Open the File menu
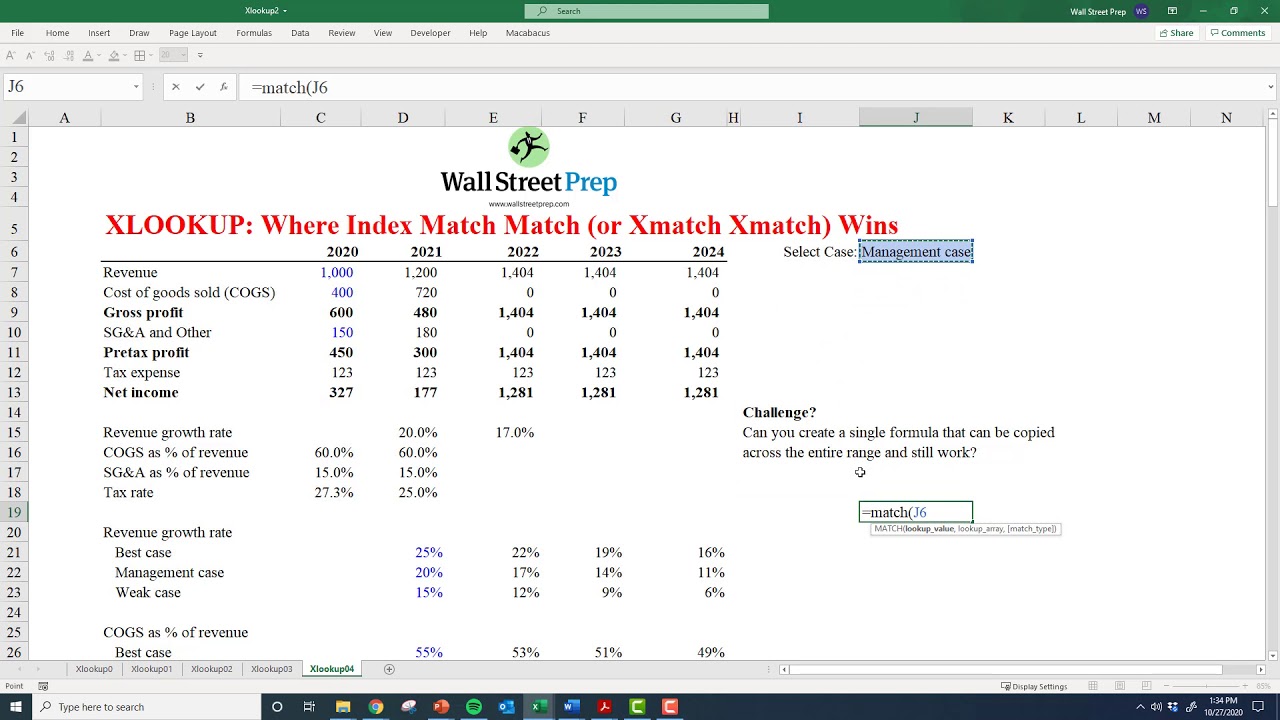Viewport: 1280px width, 720px height. coord(18,33)
